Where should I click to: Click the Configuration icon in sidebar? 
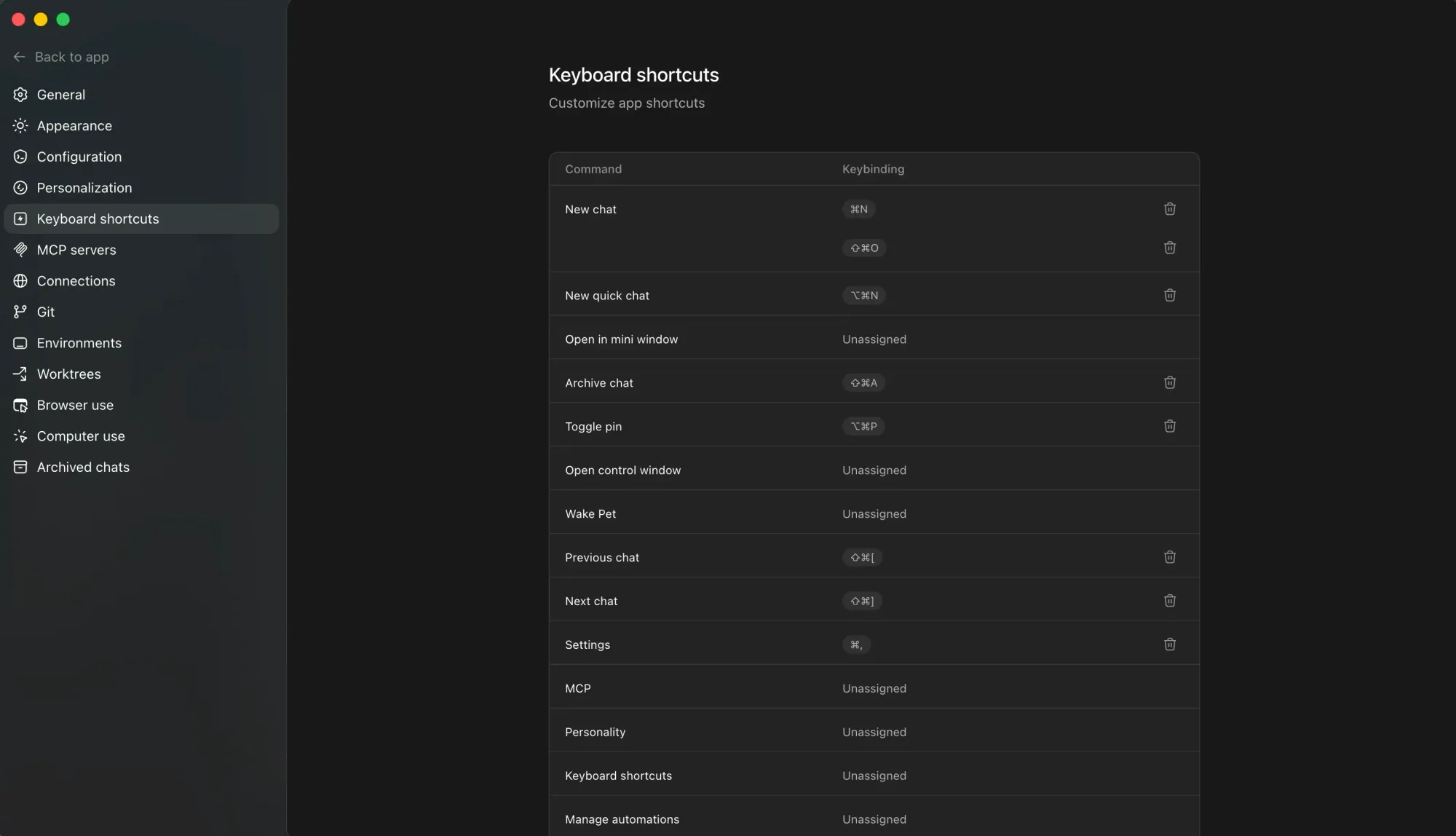[20, 157]
